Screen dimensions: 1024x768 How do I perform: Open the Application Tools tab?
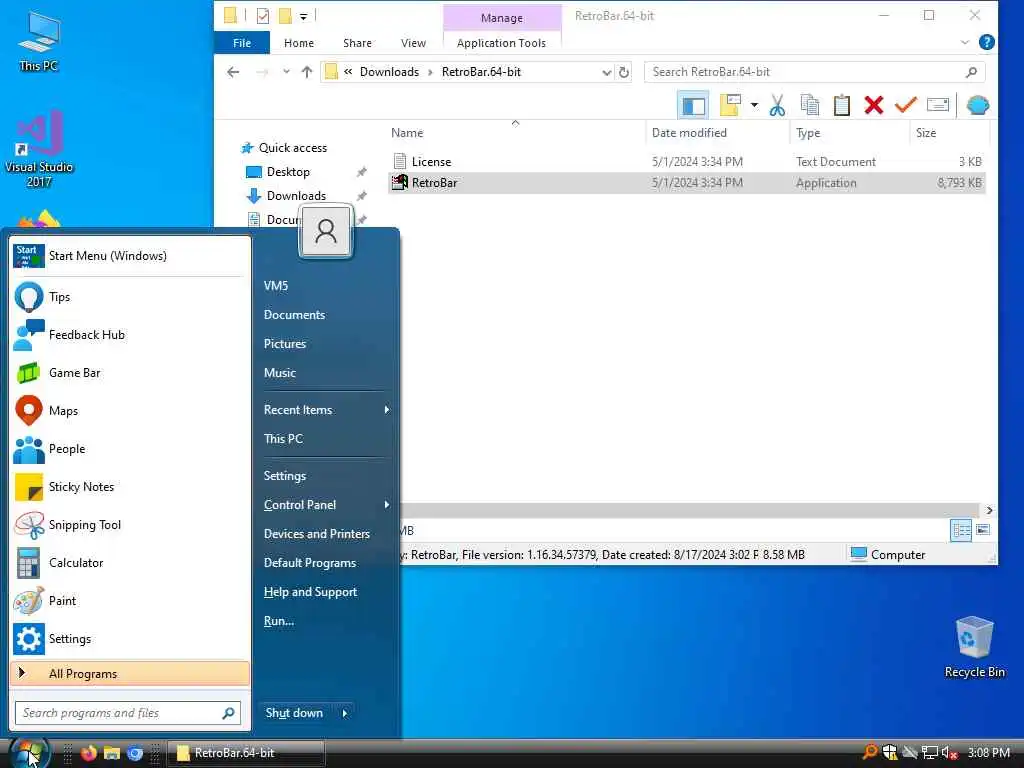point(501,42)
